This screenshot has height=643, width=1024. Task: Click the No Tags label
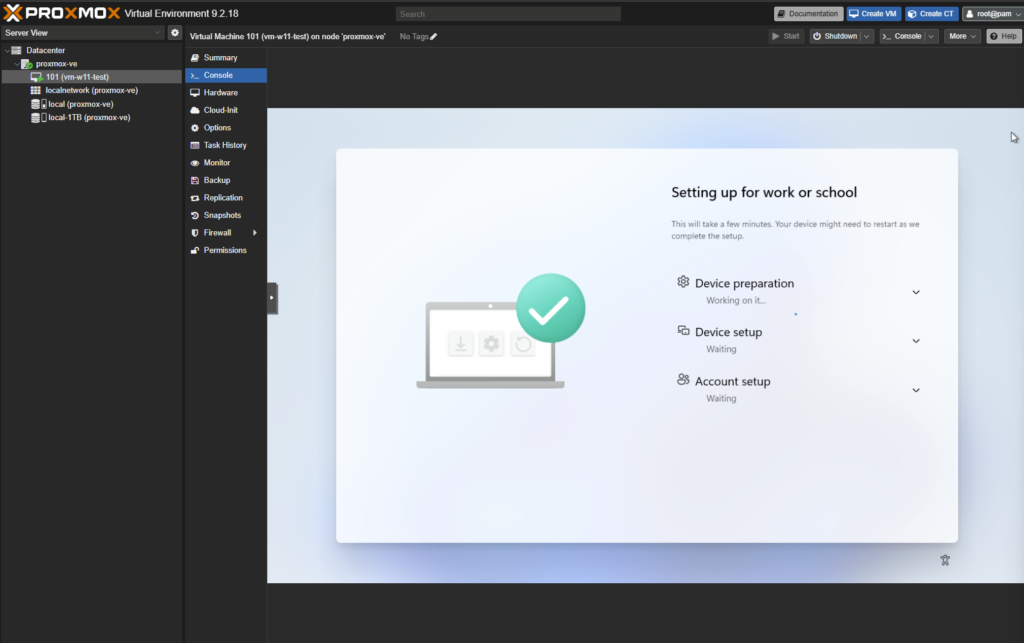pyautogui.click(x=414, y=37)
